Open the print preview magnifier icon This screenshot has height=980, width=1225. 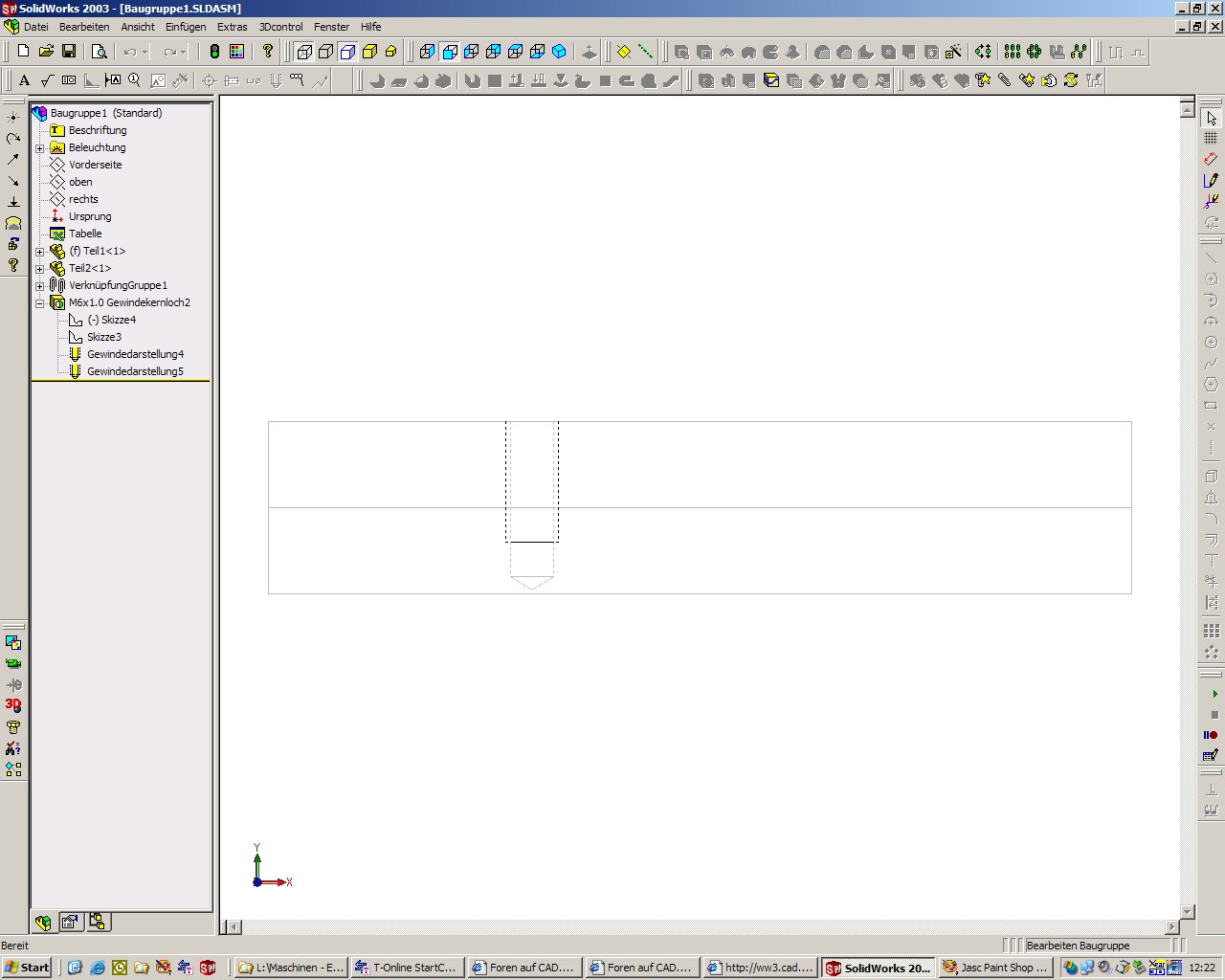point(99,52)
